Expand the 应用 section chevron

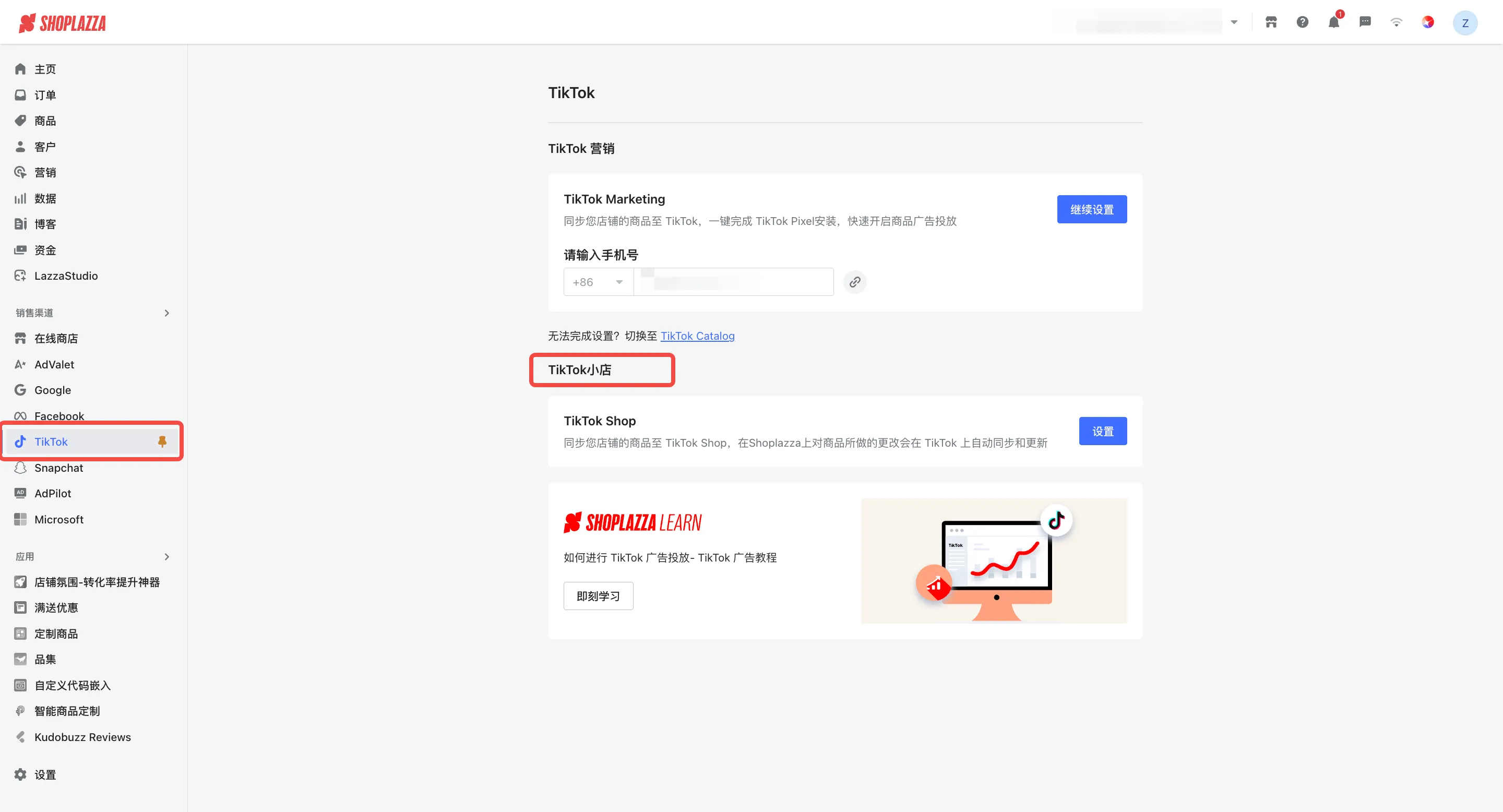167,556
